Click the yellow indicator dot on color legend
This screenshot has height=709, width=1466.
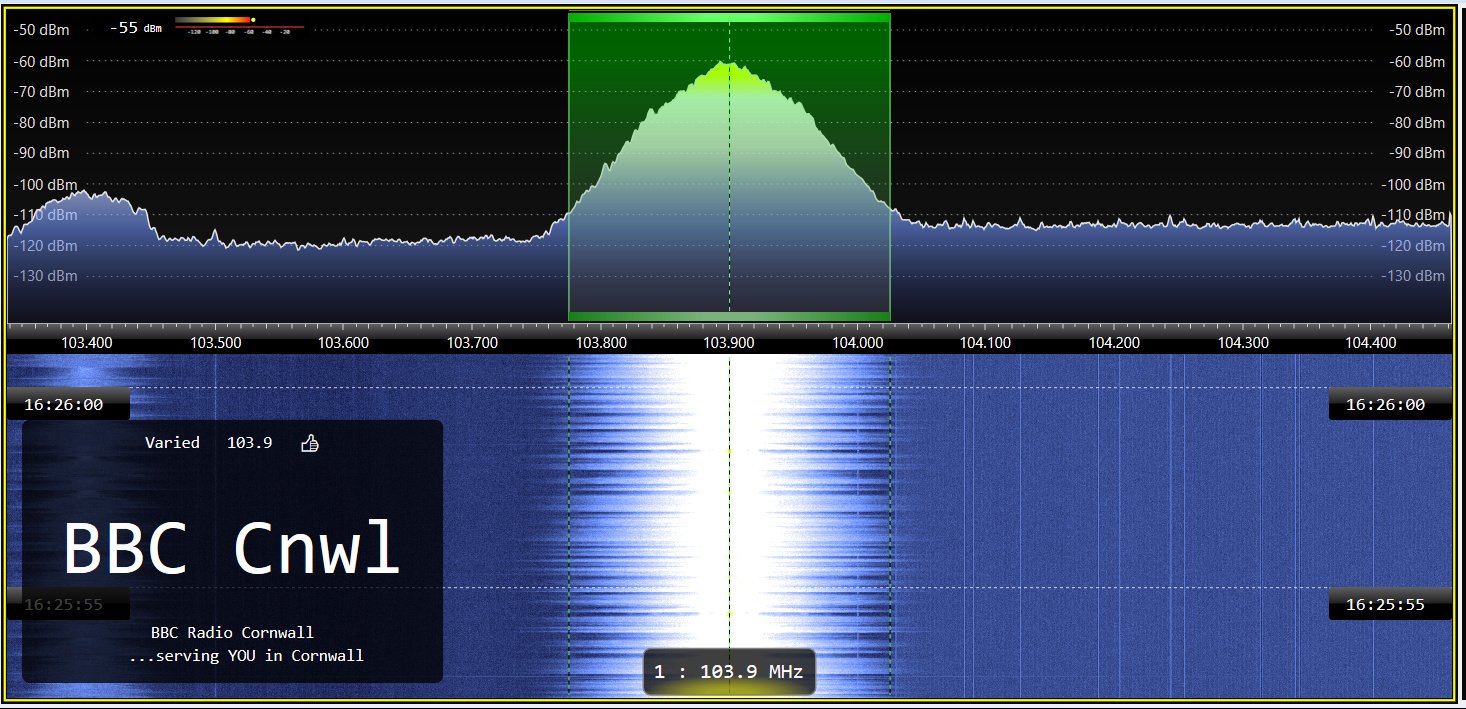pyautogui.click(x=253, y=20)
